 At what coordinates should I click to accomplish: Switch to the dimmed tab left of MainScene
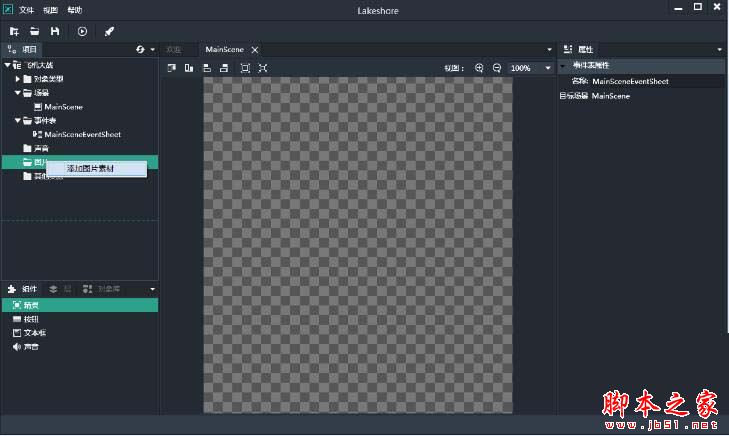pos(174,49)
